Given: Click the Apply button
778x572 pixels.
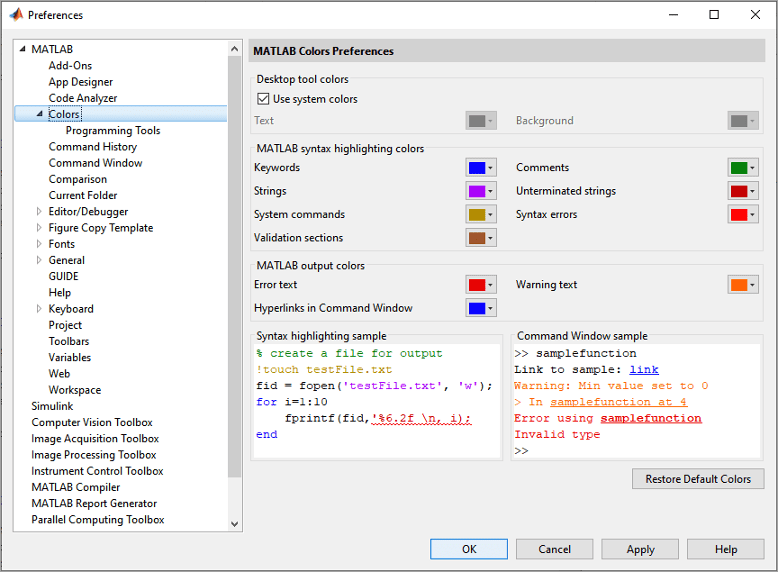Looking at the screenshot, I should click(x=640, y=549).
